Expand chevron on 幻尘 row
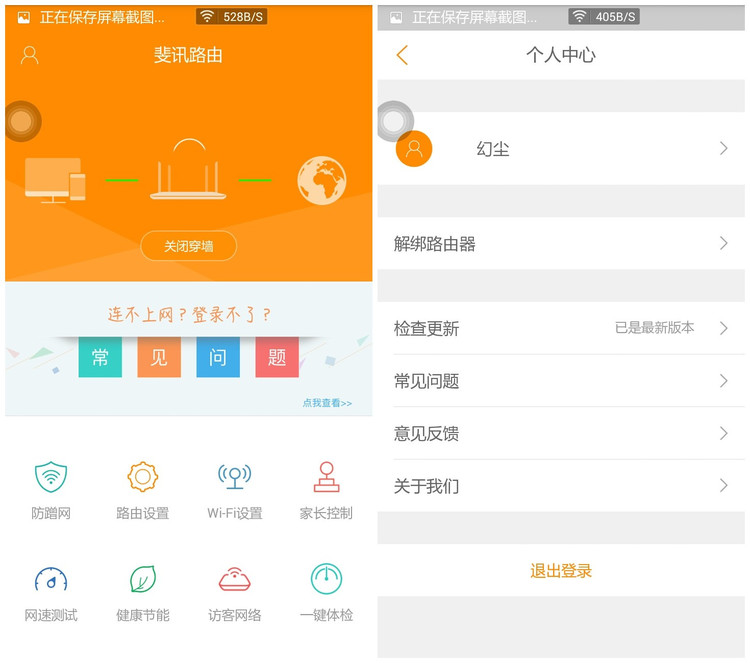Image resolution: width=750 pixels, height=663 pixels. pyautogui.click(x=724, y=148)
